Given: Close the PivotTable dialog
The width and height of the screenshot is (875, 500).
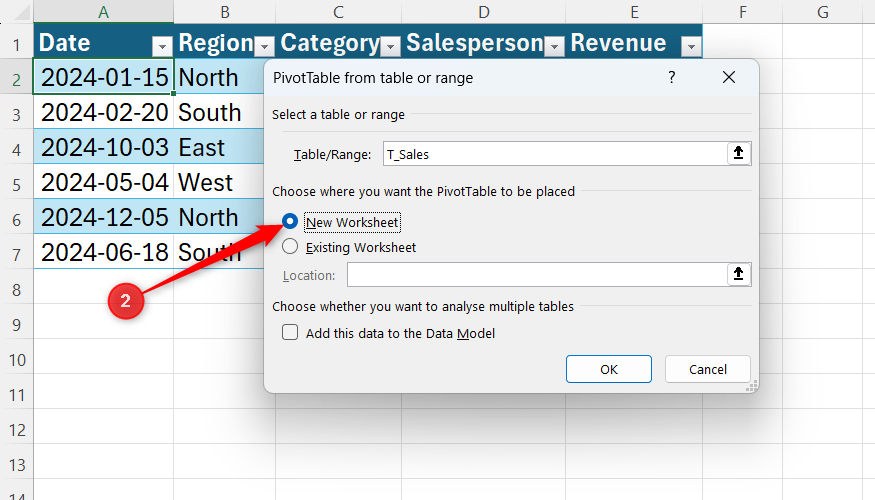Looking at the screenshot, I should coord(729,78).
